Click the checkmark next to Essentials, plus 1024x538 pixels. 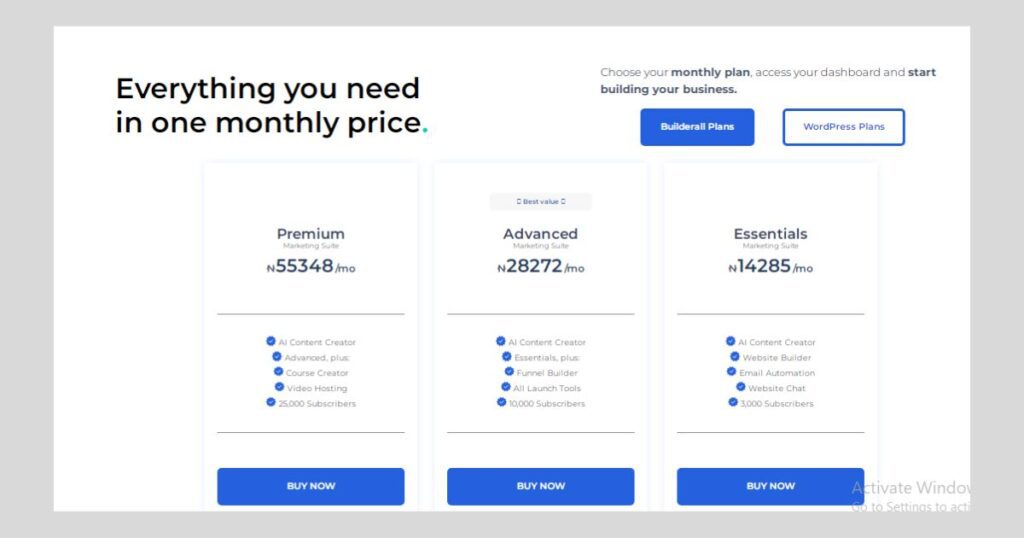click(507, 356)
